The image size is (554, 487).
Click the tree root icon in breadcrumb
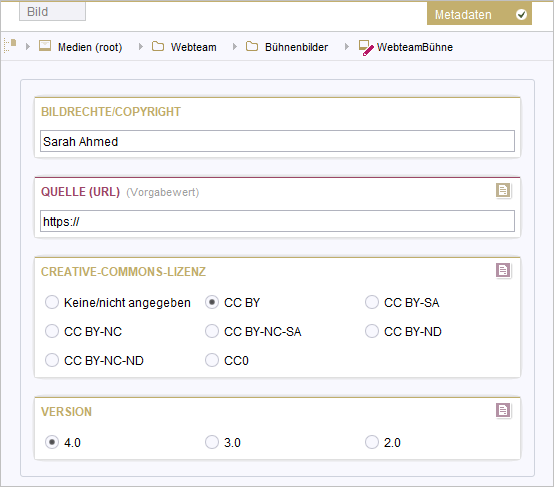(10, 46)
